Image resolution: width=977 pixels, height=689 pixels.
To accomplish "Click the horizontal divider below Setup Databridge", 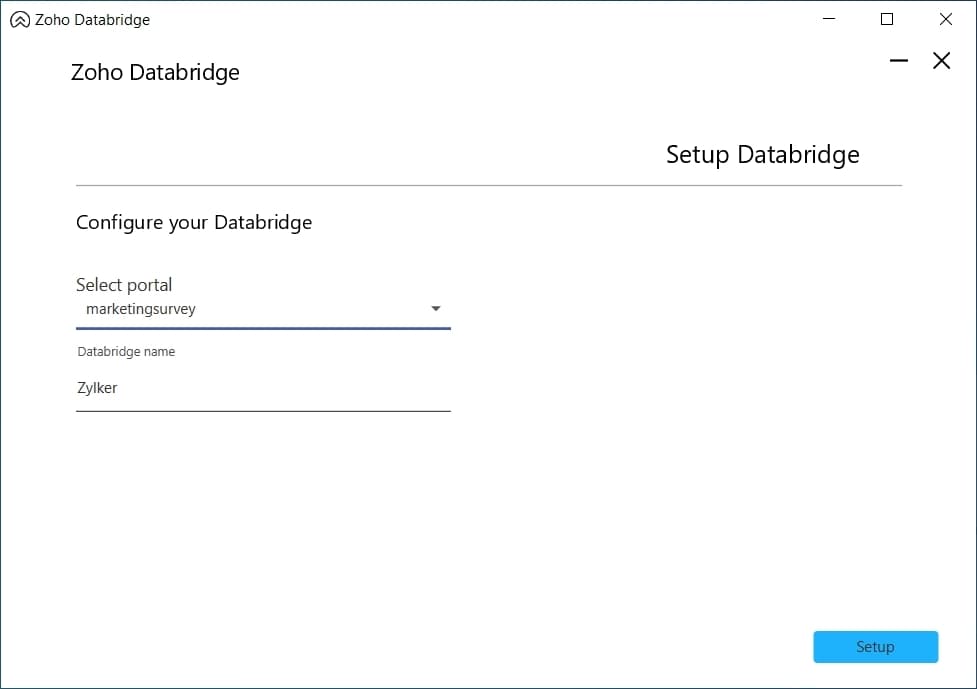I will coord(488,185).
